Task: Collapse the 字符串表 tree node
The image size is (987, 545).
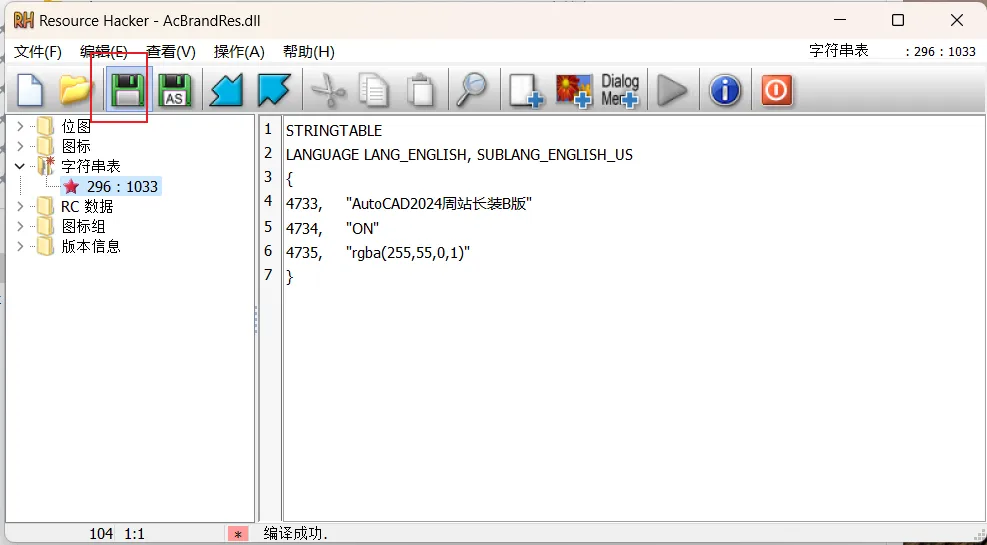Action: [x=20, y=167]
